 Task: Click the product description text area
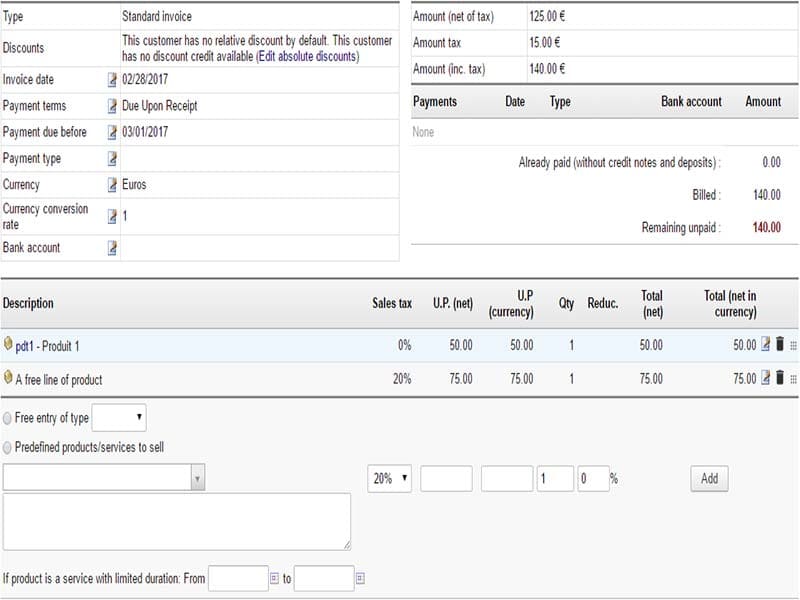pyautogui.click(x=177, y=521)
